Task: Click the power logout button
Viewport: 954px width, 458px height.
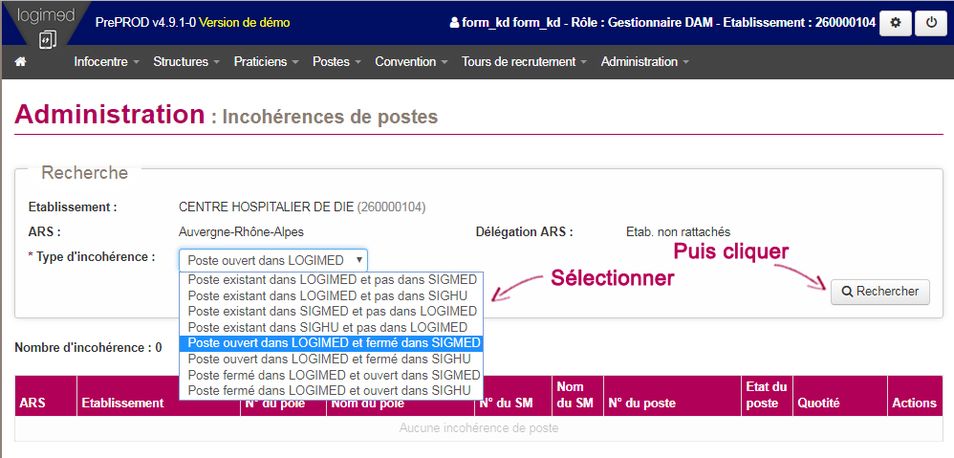Action: click(931, 23)
